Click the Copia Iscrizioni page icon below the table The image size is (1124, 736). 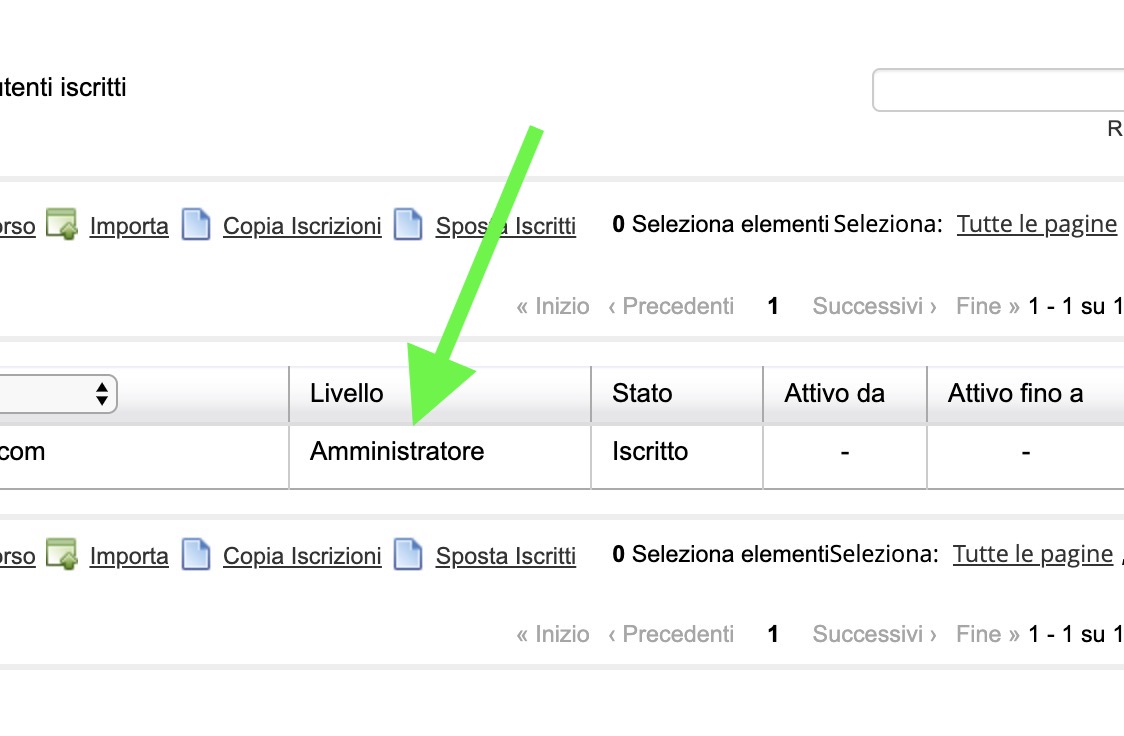point(196,555)
